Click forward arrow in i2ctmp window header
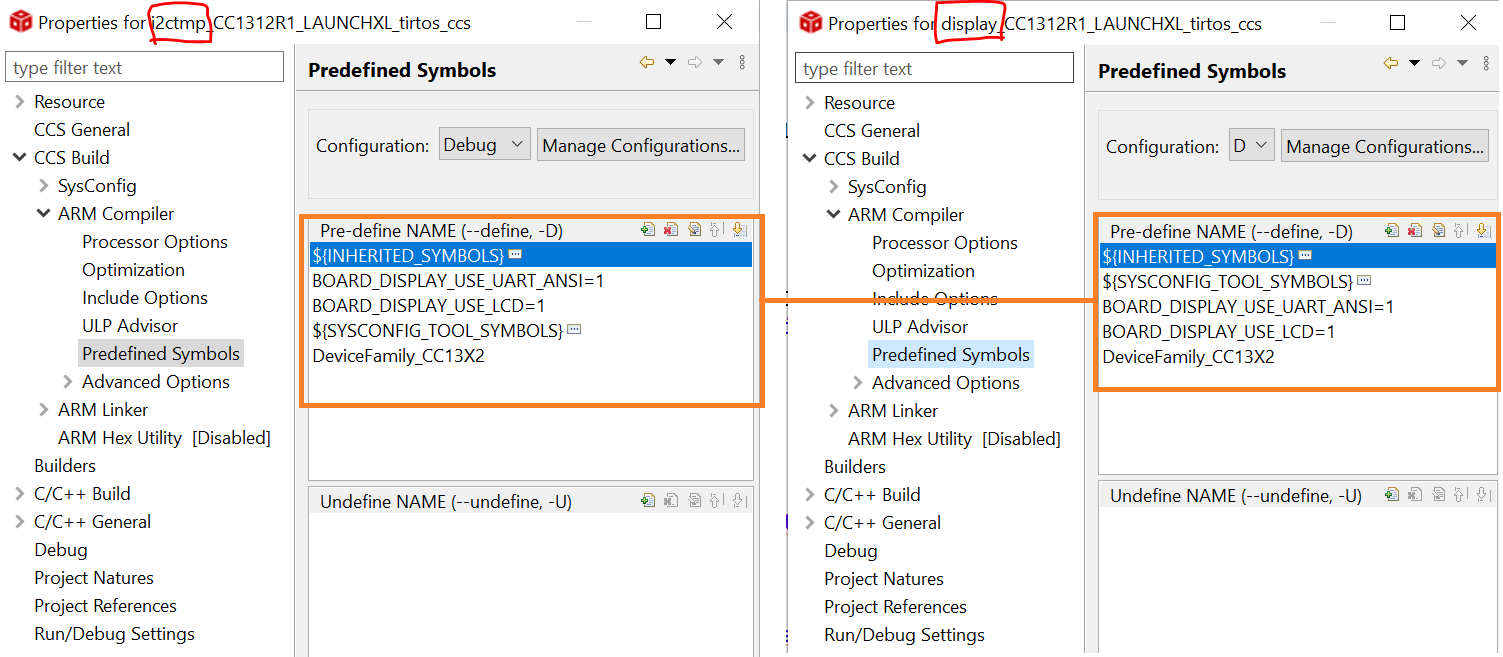The height and width of the screenshot is (657, 1503). [695, 62]
